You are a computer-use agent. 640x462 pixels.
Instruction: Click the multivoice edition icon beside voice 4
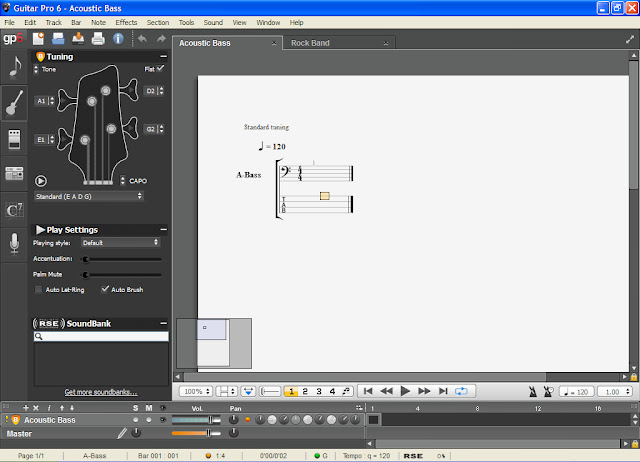pos(346,391)
